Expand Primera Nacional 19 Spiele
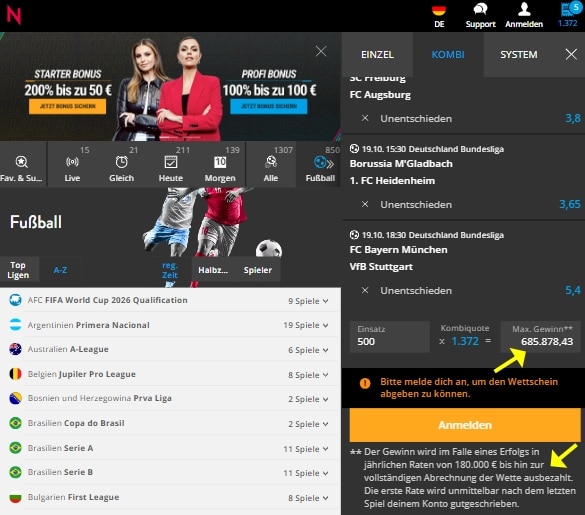 306,325
